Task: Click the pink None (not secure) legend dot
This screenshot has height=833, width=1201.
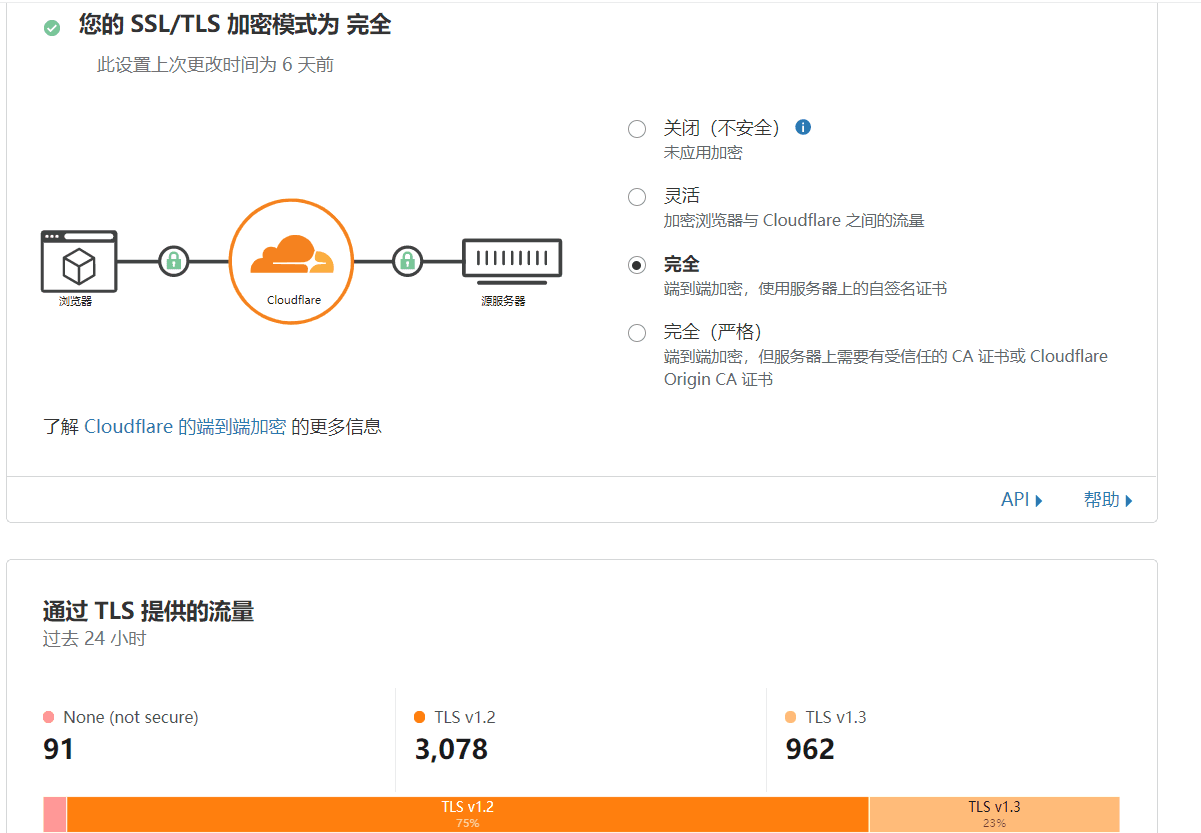Action: tap(49, 717)
